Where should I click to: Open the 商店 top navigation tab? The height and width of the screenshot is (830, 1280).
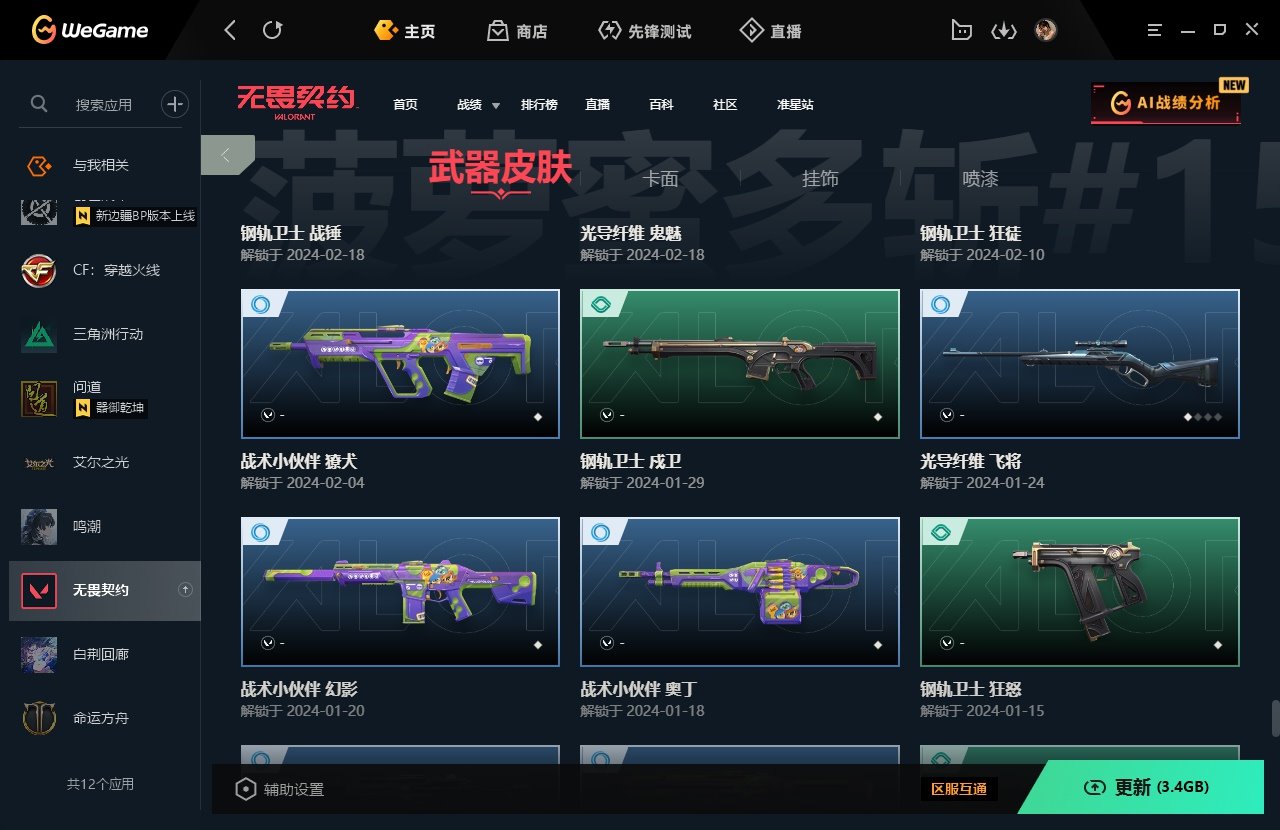tap(517, 31)
